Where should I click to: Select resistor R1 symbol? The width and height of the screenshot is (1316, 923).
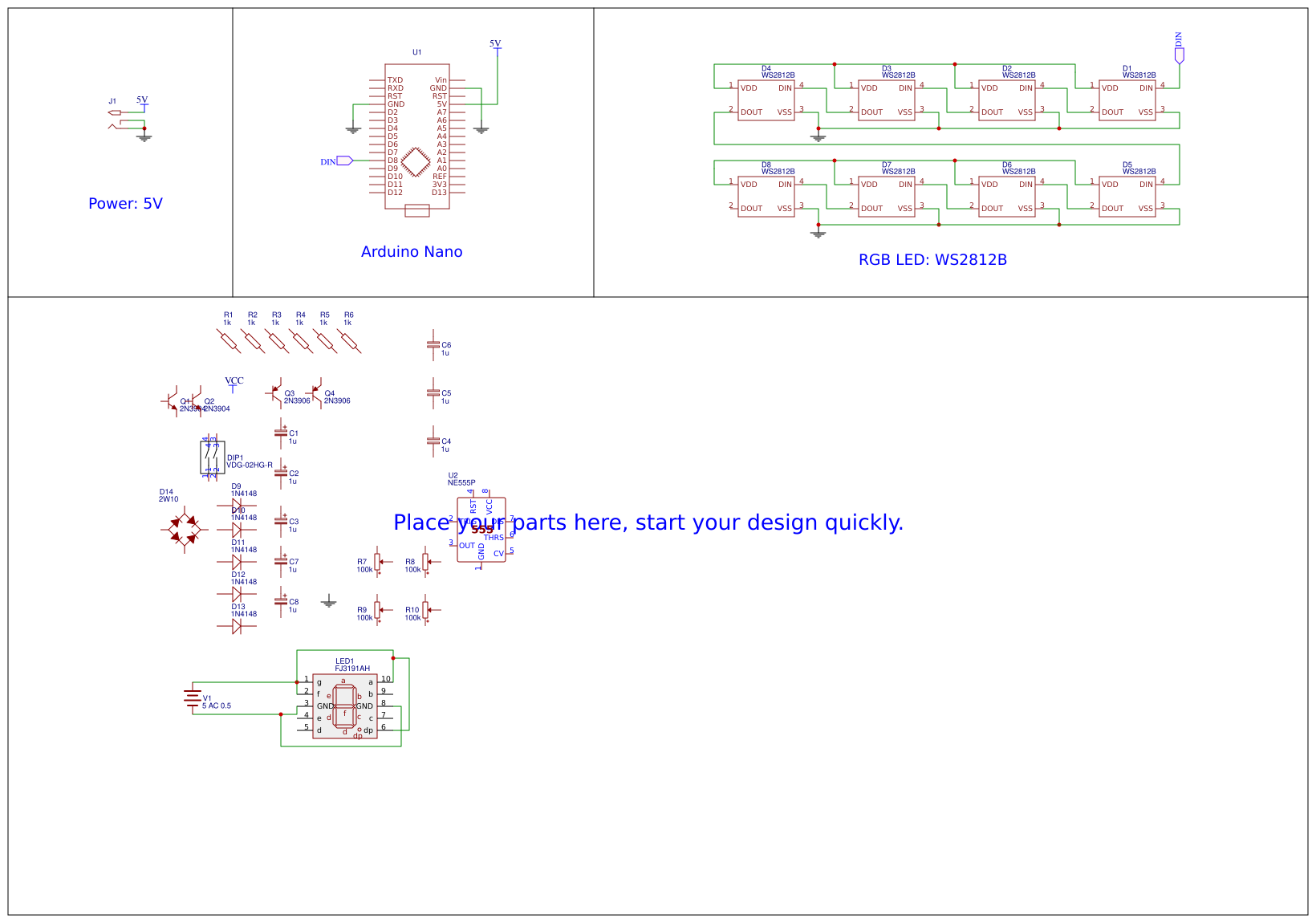(229, 341)
